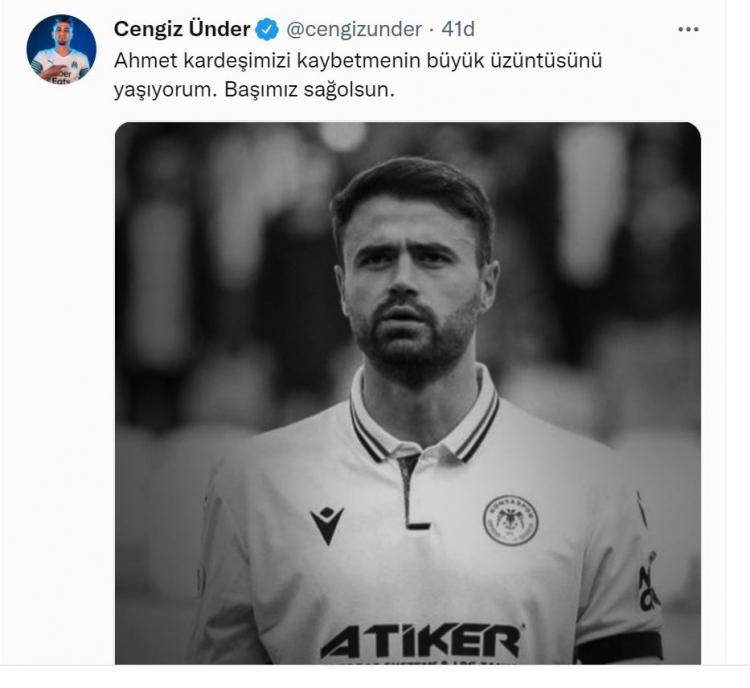Expand the tweet's overflow menu dots
The height and width of the screenshot is (688, 750).
(x=688, y=29)
